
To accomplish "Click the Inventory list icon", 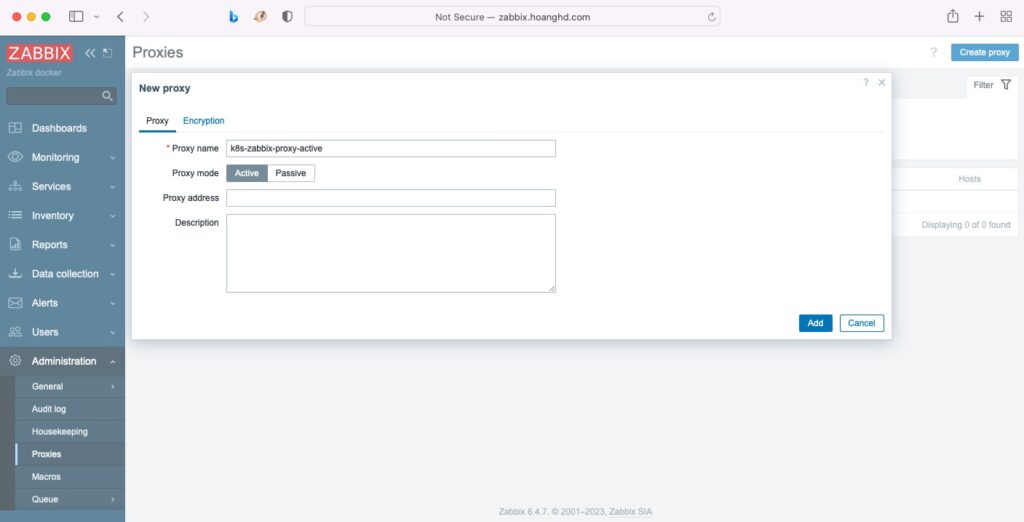I will point(15,215).
